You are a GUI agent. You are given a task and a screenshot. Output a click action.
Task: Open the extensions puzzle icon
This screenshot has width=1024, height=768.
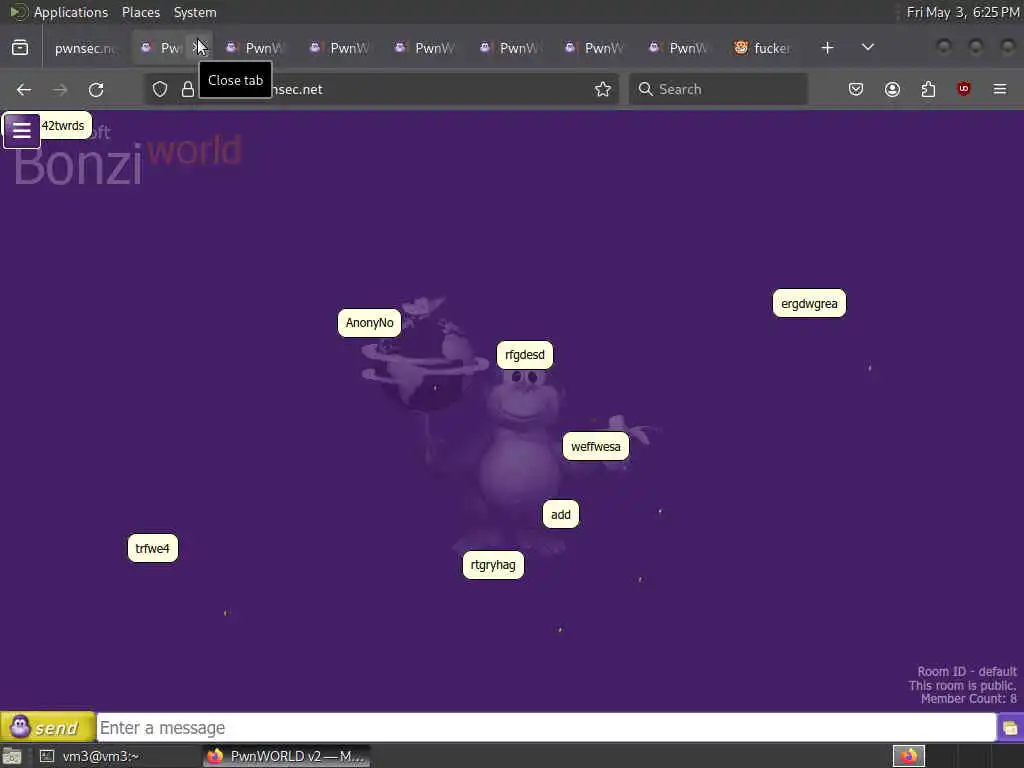point(928,89)
